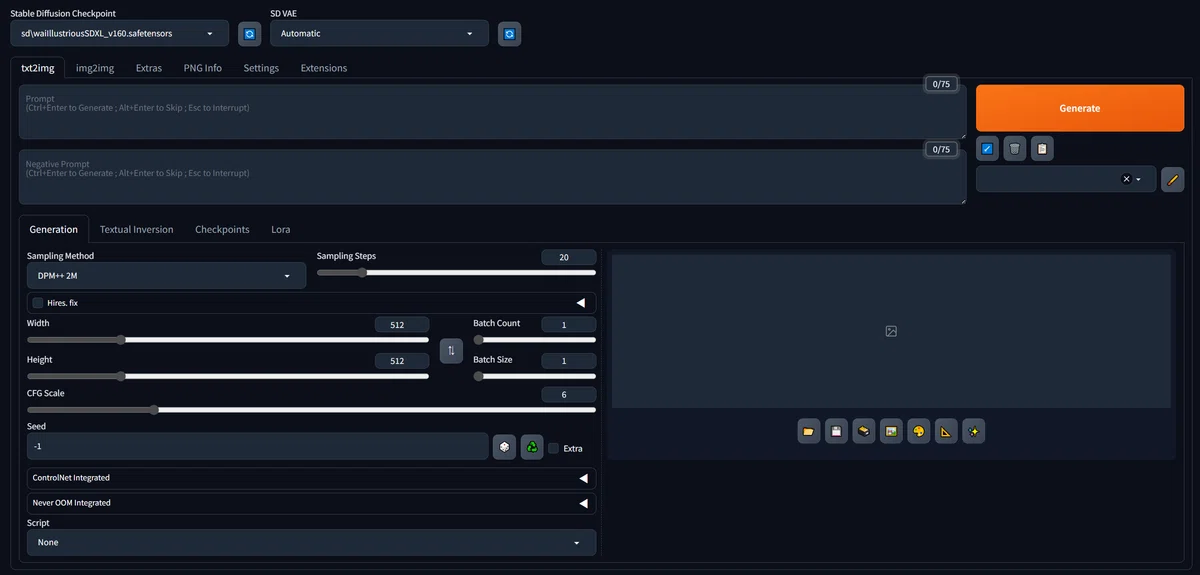Adjust the Width slider
The width and height of the screenshot is (1200, 575).
click(x=228, y=340)
